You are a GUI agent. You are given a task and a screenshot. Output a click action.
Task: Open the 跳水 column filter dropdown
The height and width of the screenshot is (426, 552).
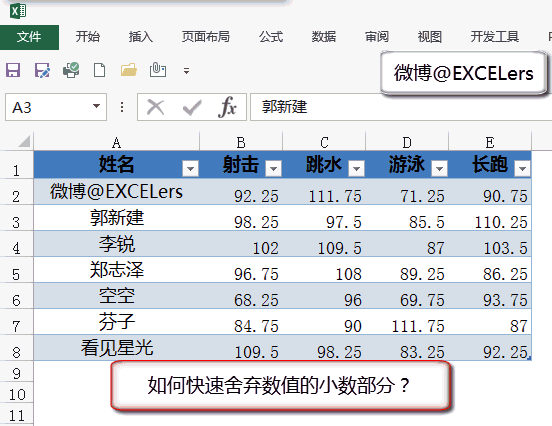356,169
